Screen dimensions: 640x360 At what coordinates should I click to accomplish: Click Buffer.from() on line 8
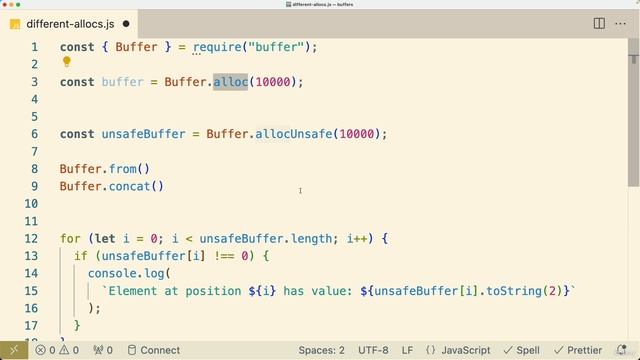point(105,169)
